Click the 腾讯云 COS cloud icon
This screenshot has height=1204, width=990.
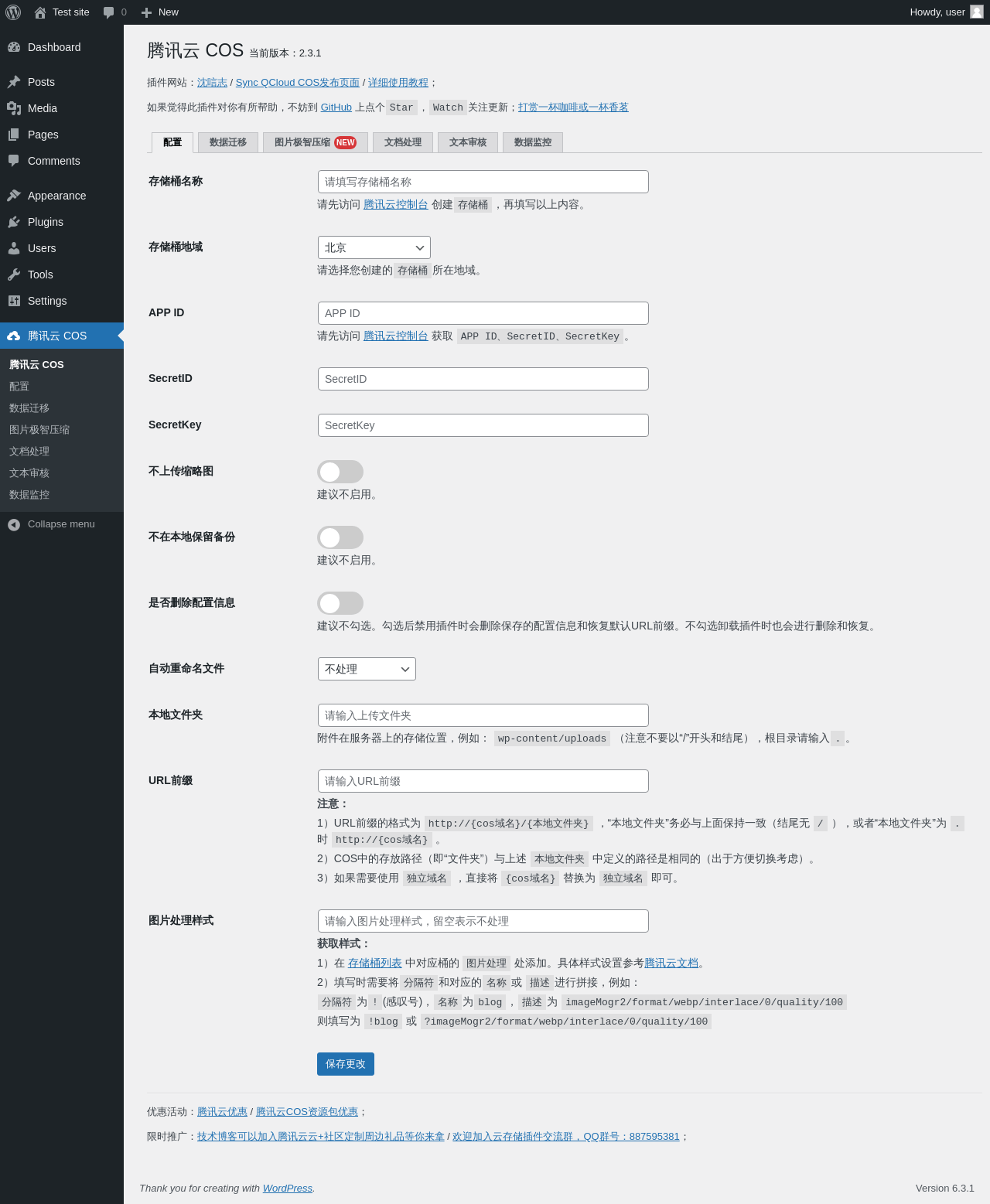[14, 336]
